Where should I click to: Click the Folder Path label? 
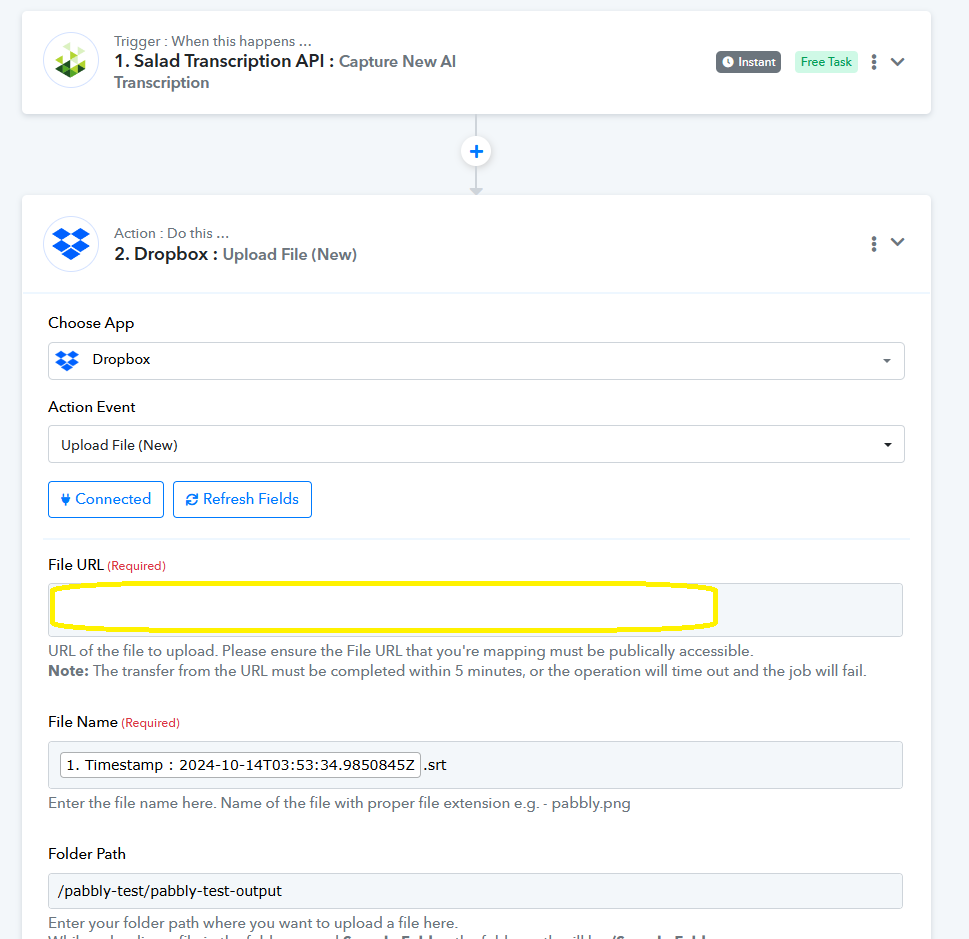click(87, 854)
